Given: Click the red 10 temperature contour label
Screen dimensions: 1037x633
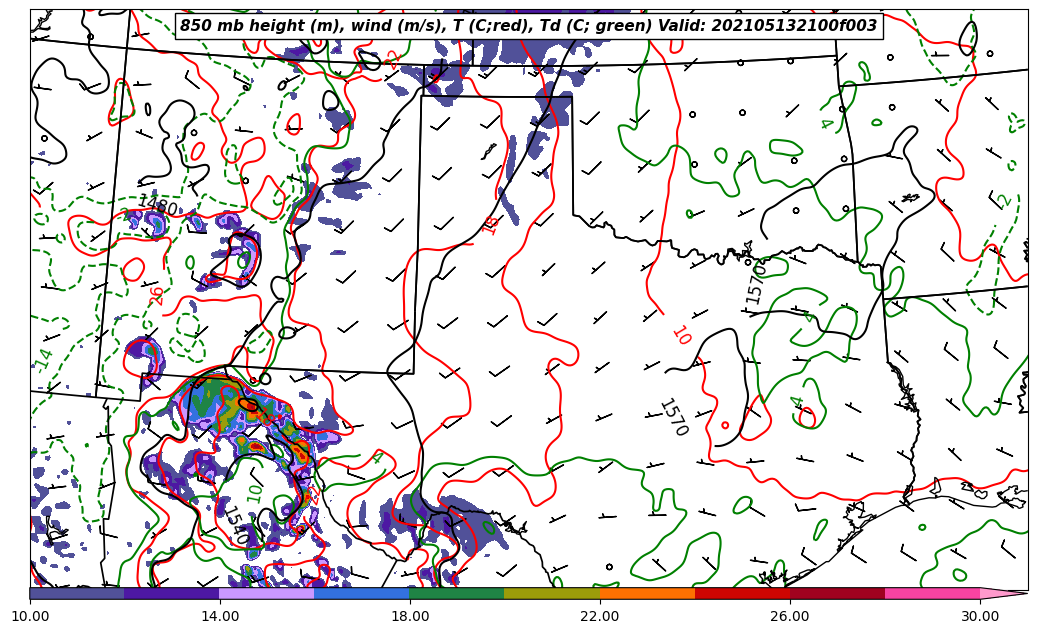Looking at the screenshot, I should [681, 335].
